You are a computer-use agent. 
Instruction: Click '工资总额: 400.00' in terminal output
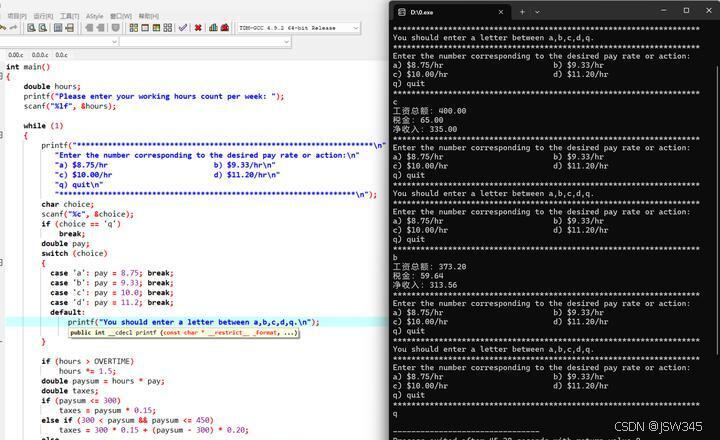429,111
